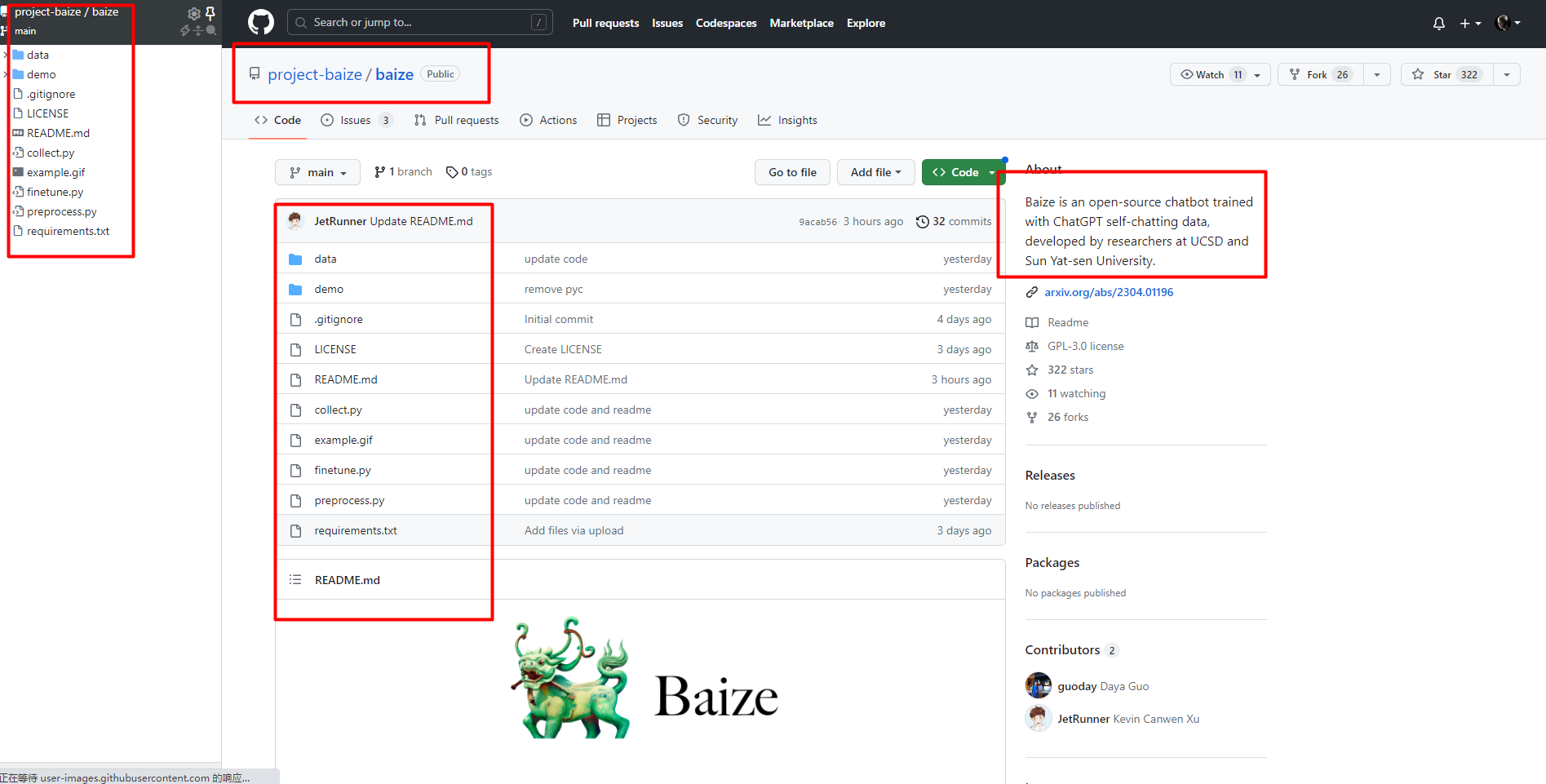The height and width of the screenshot is (784, 1546).
Task: Open the main branch selector
Action: click(318, 172)
